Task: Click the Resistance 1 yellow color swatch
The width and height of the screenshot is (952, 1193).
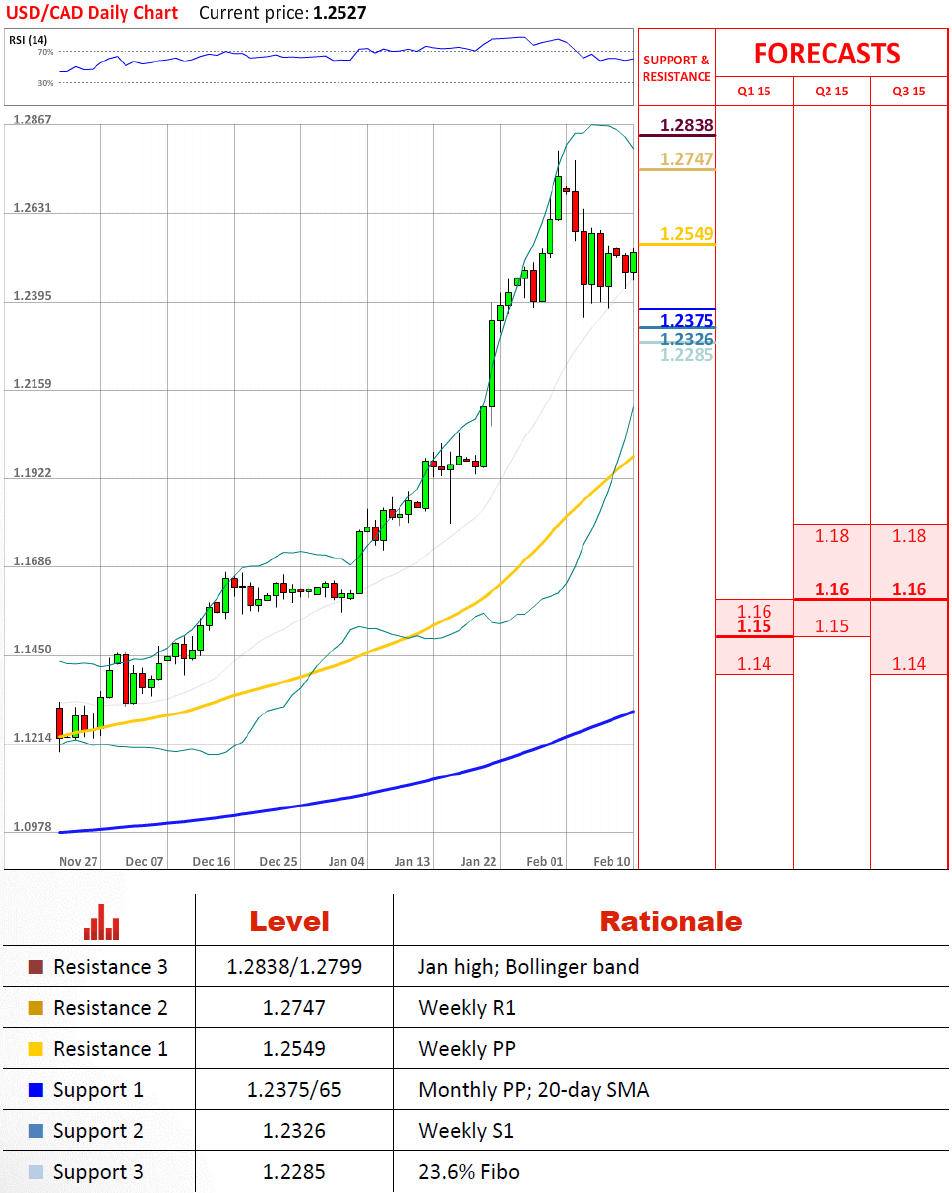Action: 36,1049
